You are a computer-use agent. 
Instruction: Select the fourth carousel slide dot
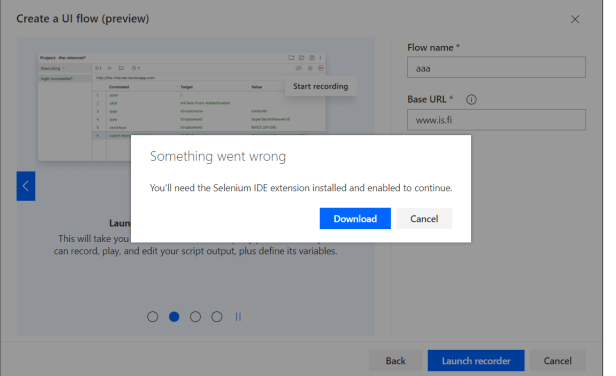pyautogui.click(x=216, y=317)
